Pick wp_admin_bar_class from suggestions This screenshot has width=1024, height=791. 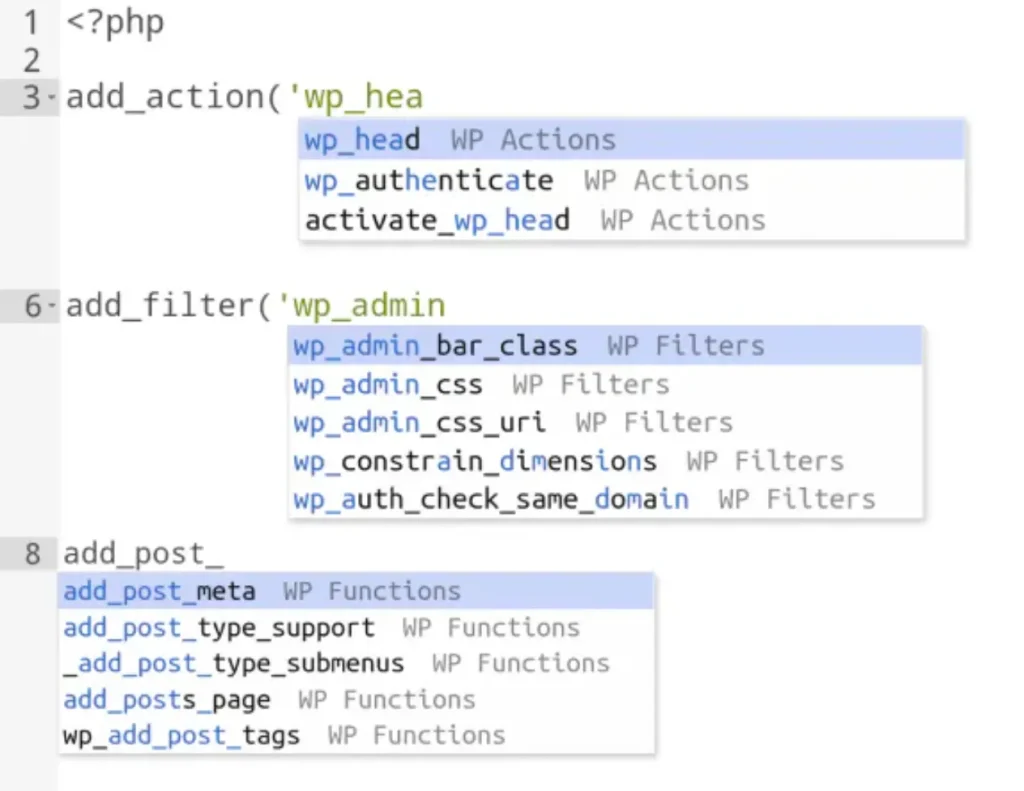click(x=434, y=345)
